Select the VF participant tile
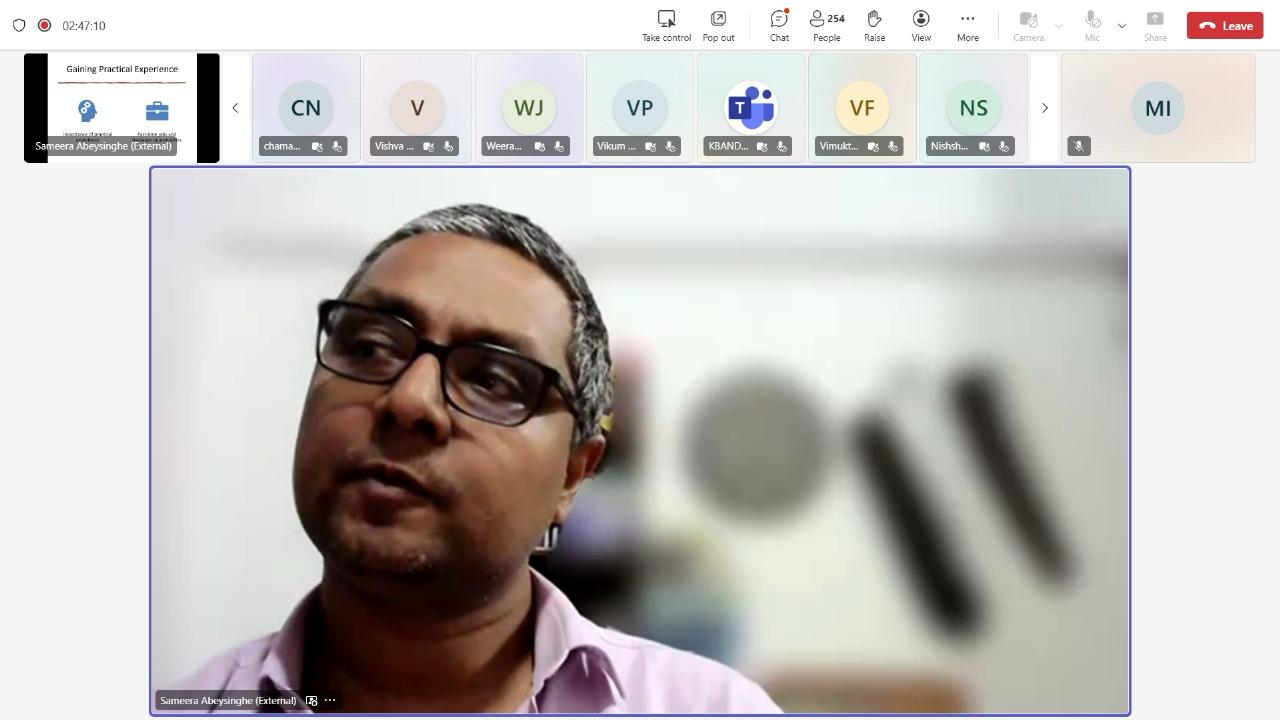The width and height of the screenshot is (1280, 720). pos(861,107)
